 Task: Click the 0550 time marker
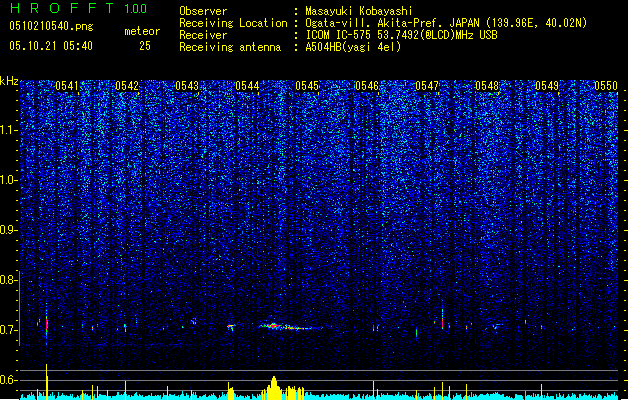[606, 86]
